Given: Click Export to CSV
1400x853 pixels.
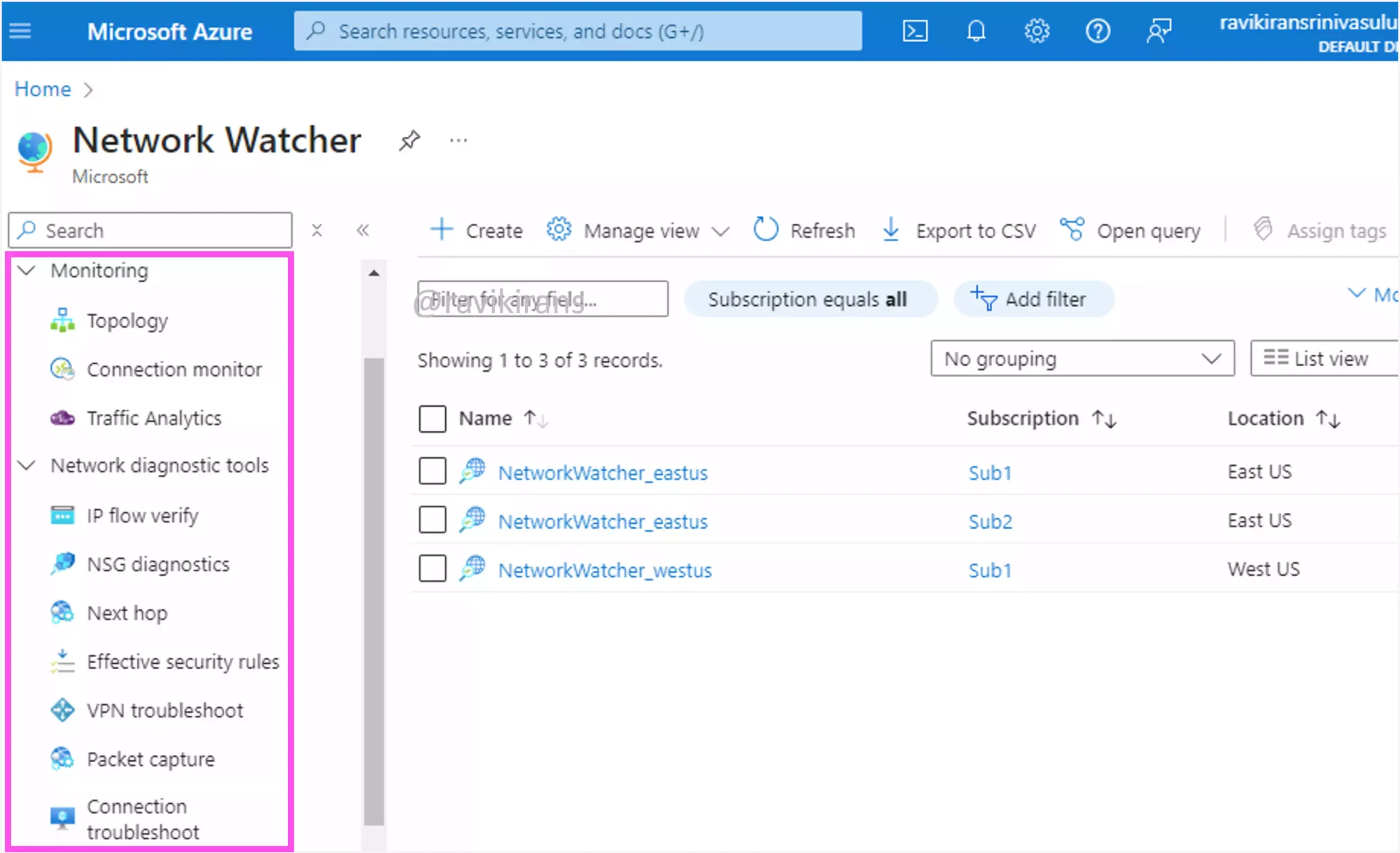Looking at the screenshot, I should point(959,231).
